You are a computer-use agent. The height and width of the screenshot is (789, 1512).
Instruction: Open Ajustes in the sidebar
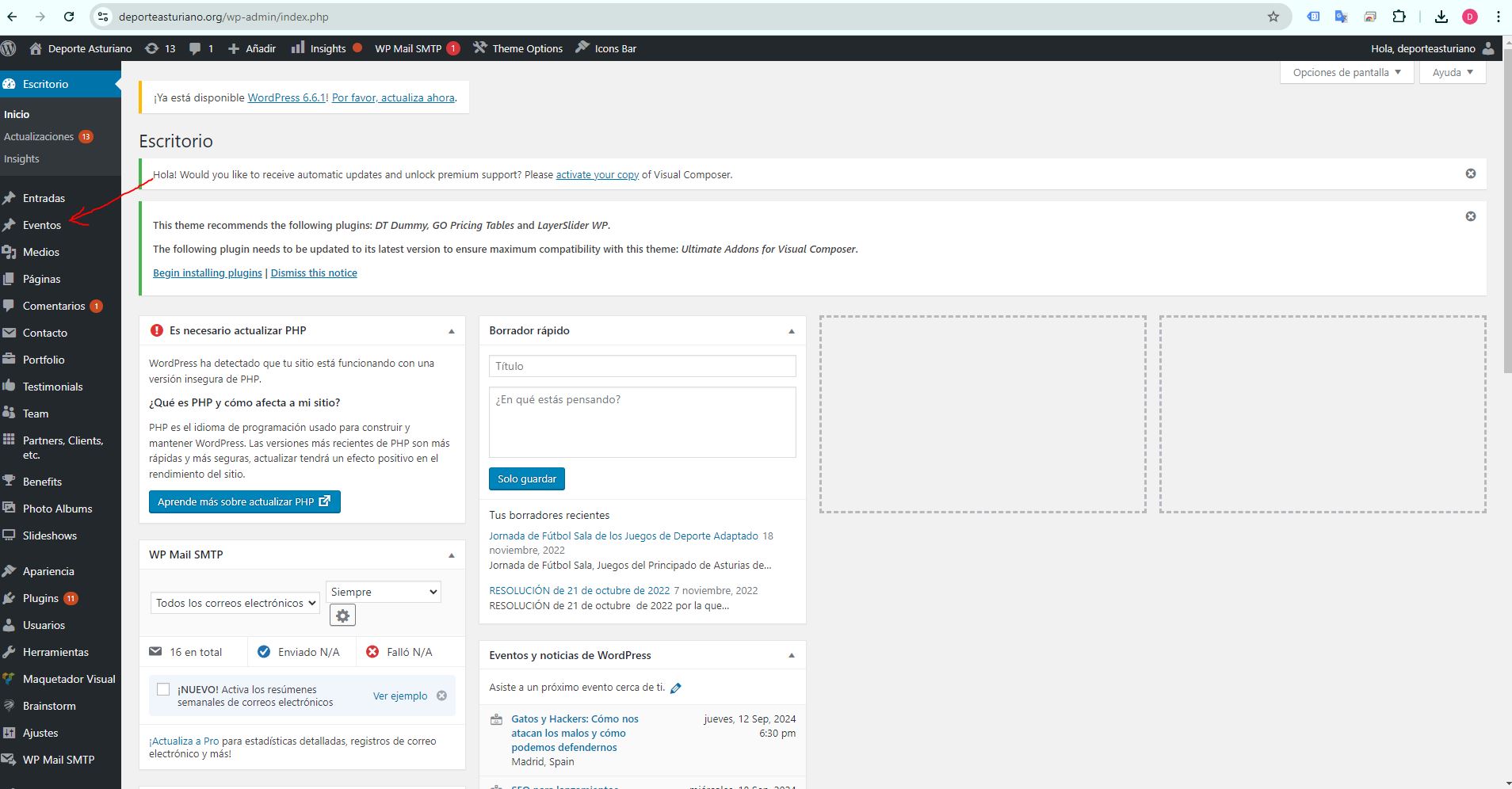pyautogui.click(x=40, y=733)
